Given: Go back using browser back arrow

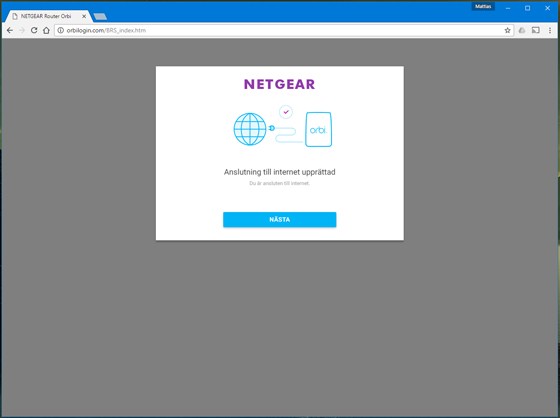Looking at the screenshot, I should point(10,30).
